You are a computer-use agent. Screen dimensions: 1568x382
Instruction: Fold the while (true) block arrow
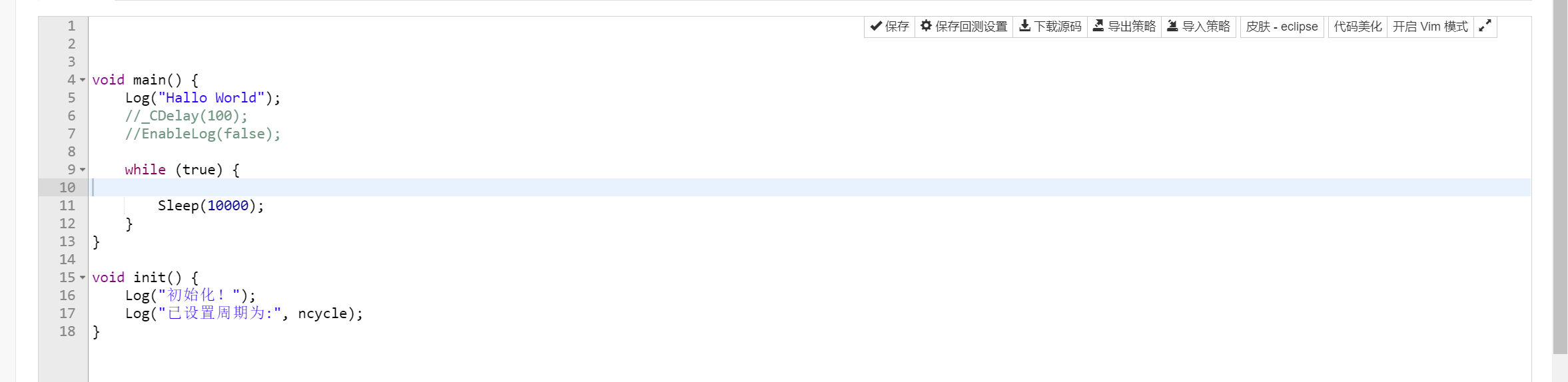pos(83,170)
